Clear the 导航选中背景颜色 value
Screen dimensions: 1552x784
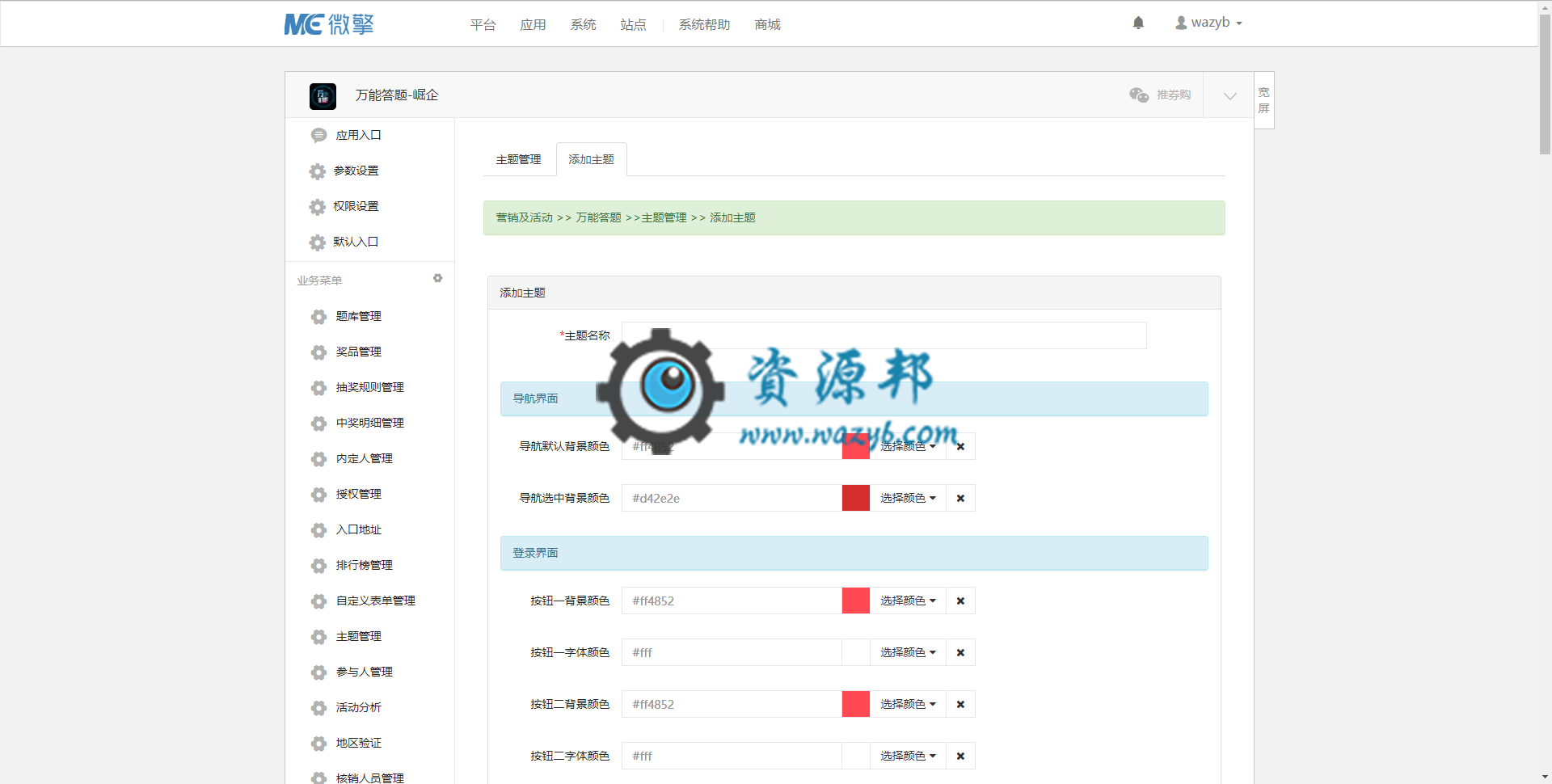click(960, 498)
